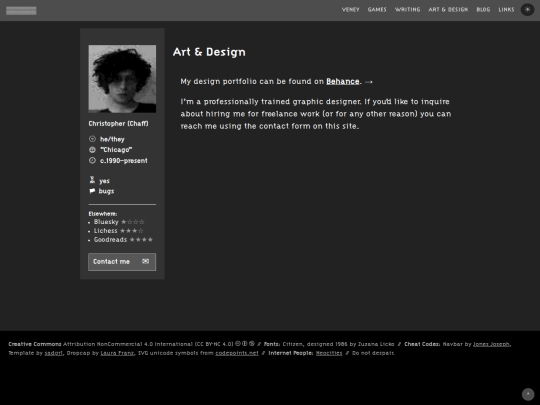Click the Goodreads star rating
Screen dimensions: 540x405
pyautogui.click(x=141, y=240)
